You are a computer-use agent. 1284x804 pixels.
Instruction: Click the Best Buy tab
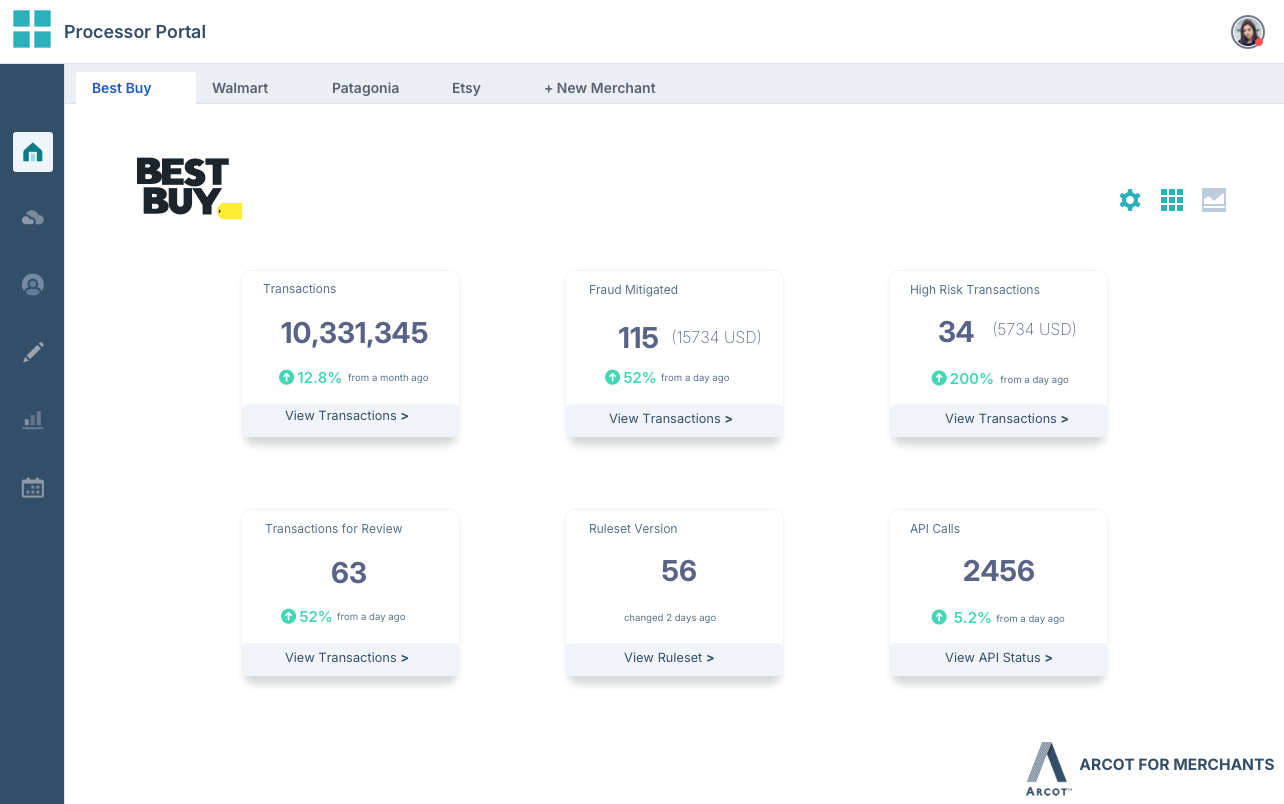(121, 88)
